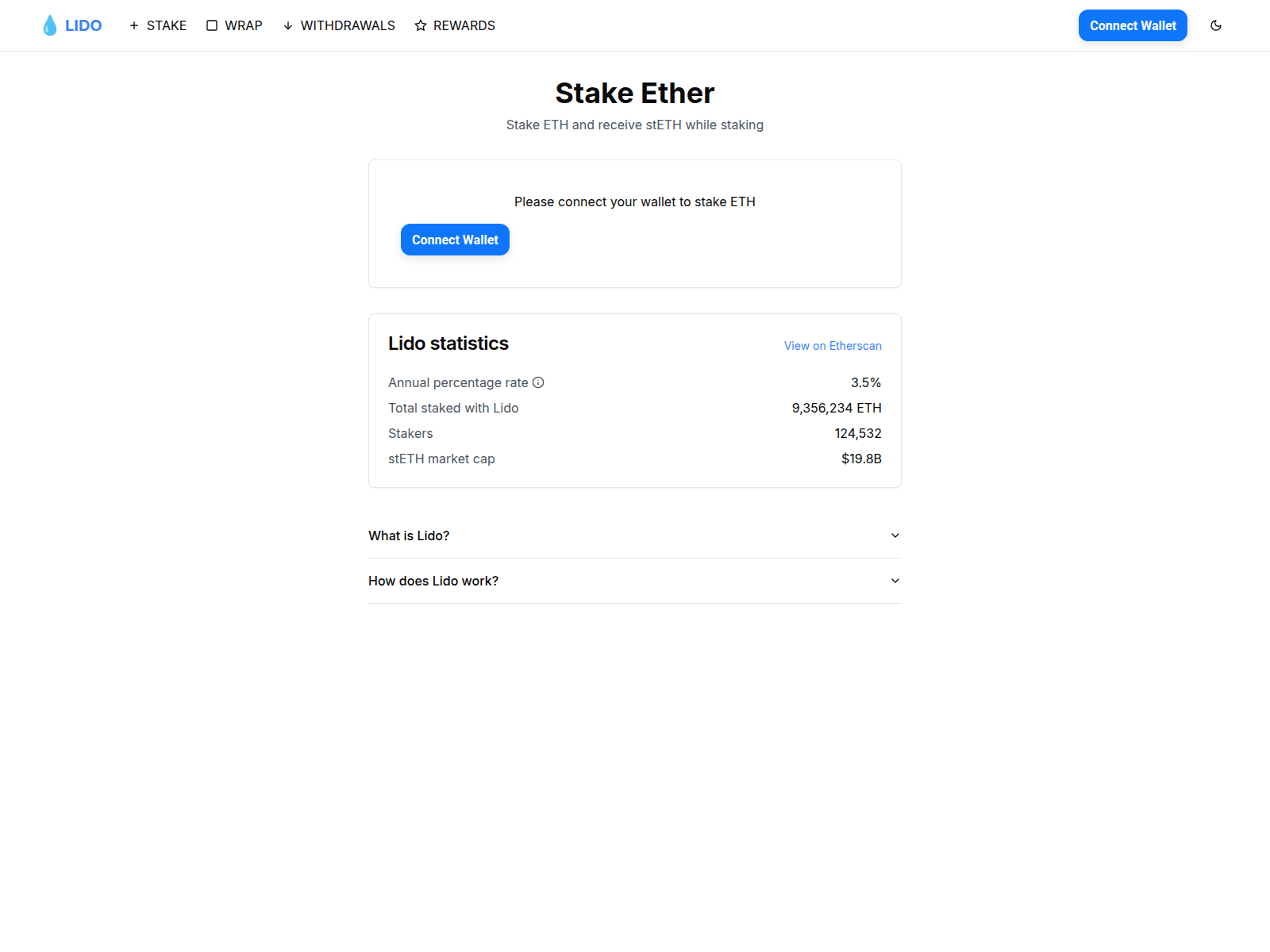The height and width of the screenshot is (952, 1270).
Task: Click the Please connect your wallet message
Action: tap(635, 202)
